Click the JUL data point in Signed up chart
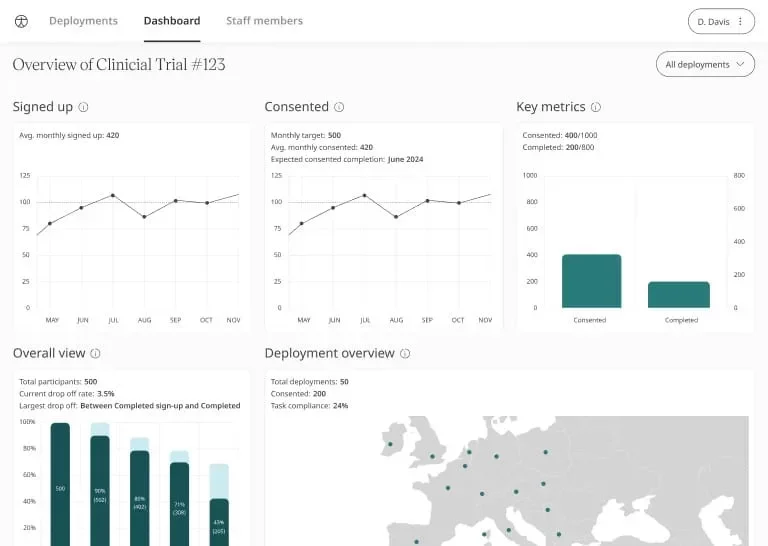 [x=113, y=195]
